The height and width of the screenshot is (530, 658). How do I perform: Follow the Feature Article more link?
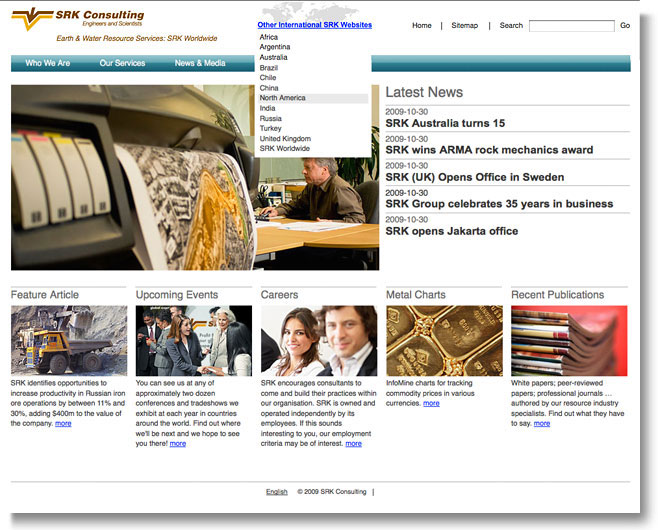63,423
